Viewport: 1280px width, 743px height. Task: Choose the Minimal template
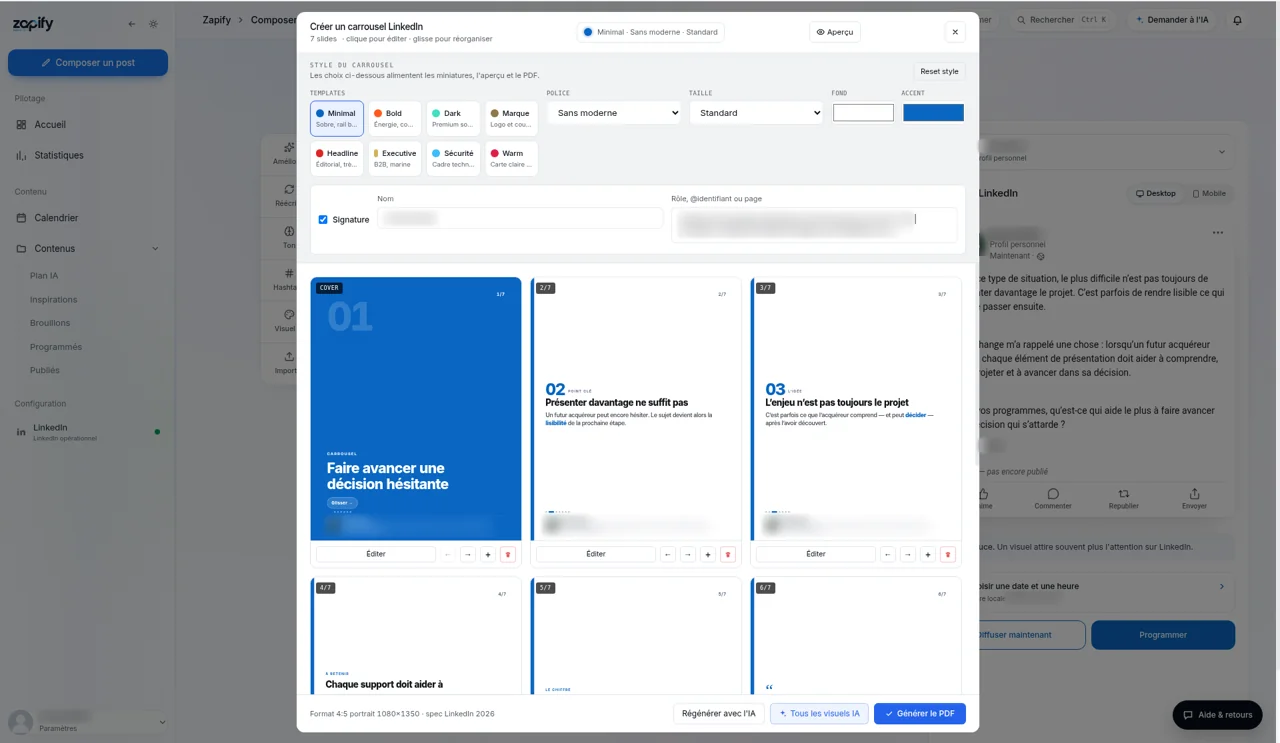coord(337,118)
